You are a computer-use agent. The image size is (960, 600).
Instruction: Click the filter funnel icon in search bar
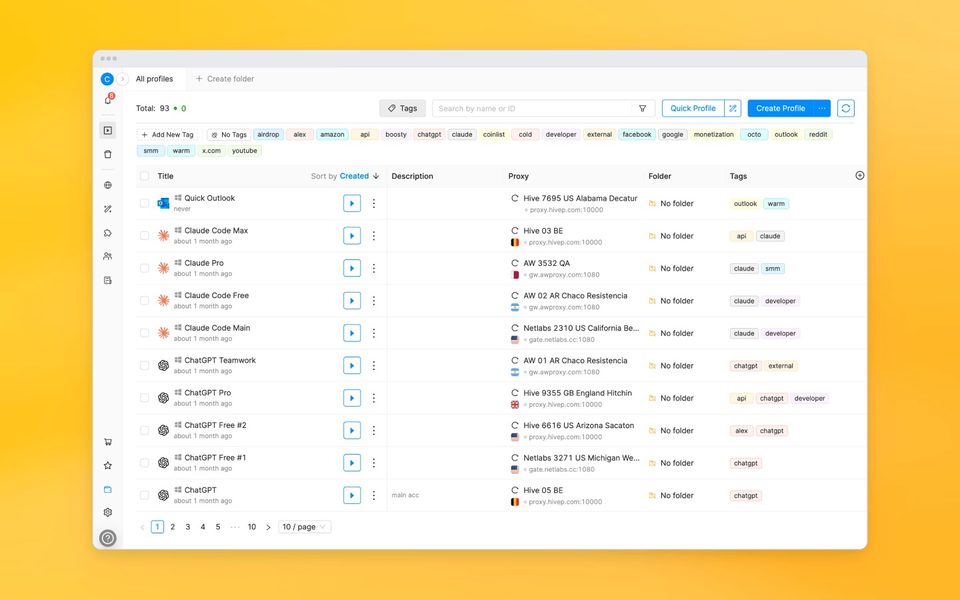click(642, 108)
